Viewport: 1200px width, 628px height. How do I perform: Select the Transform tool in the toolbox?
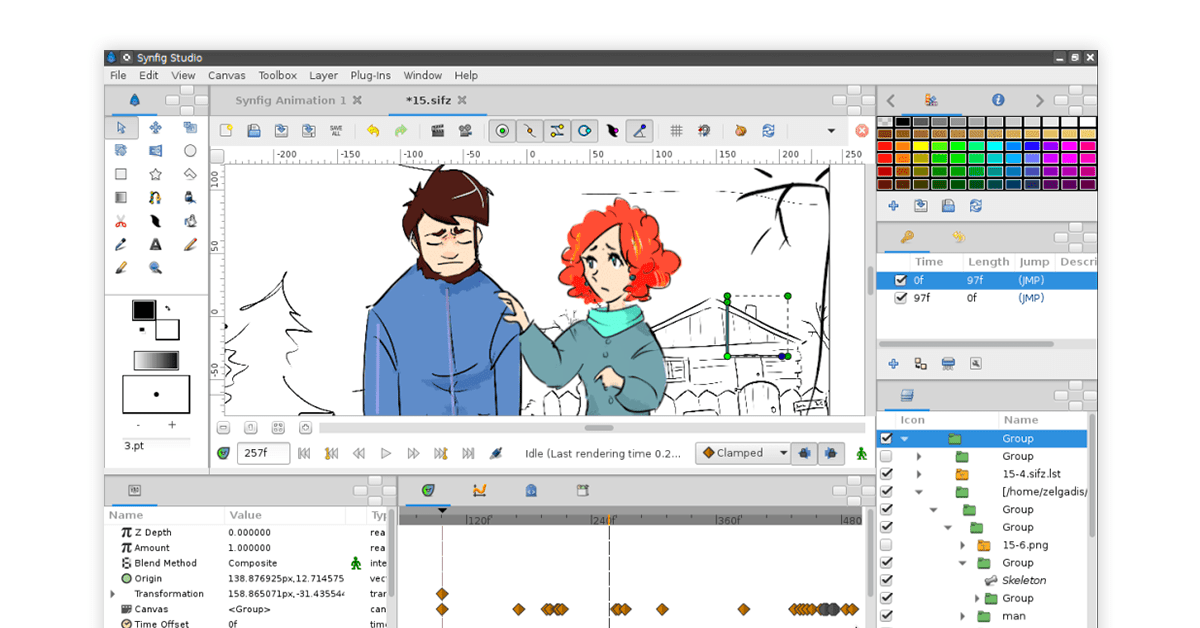click(x=121, y=127)
